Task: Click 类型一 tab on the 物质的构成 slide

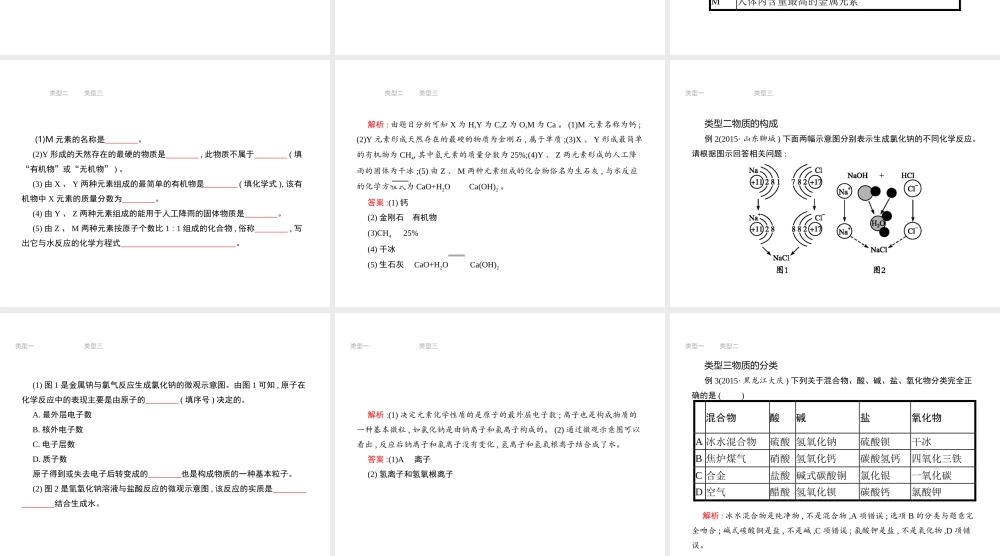Action: pyautogui.click(x=695, y=93)
